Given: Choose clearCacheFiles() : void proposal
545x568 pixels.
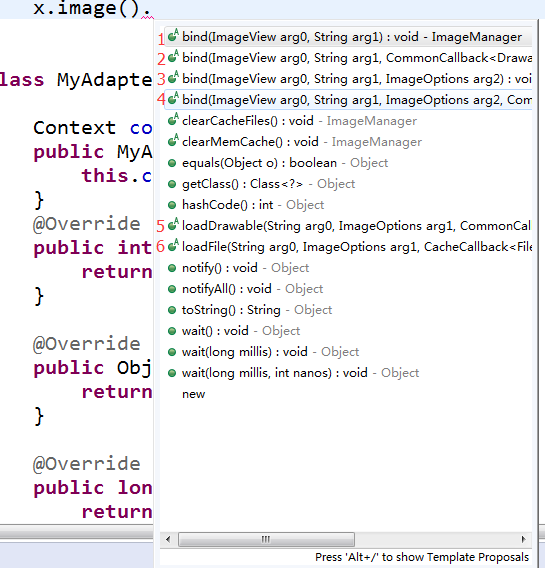Looking at the screenshot, I should coord(349,121).
